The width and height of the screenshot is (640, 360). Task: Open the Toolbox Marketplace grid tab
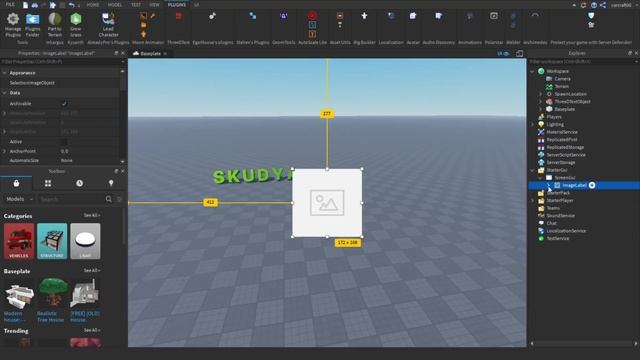tap(48, 183)
